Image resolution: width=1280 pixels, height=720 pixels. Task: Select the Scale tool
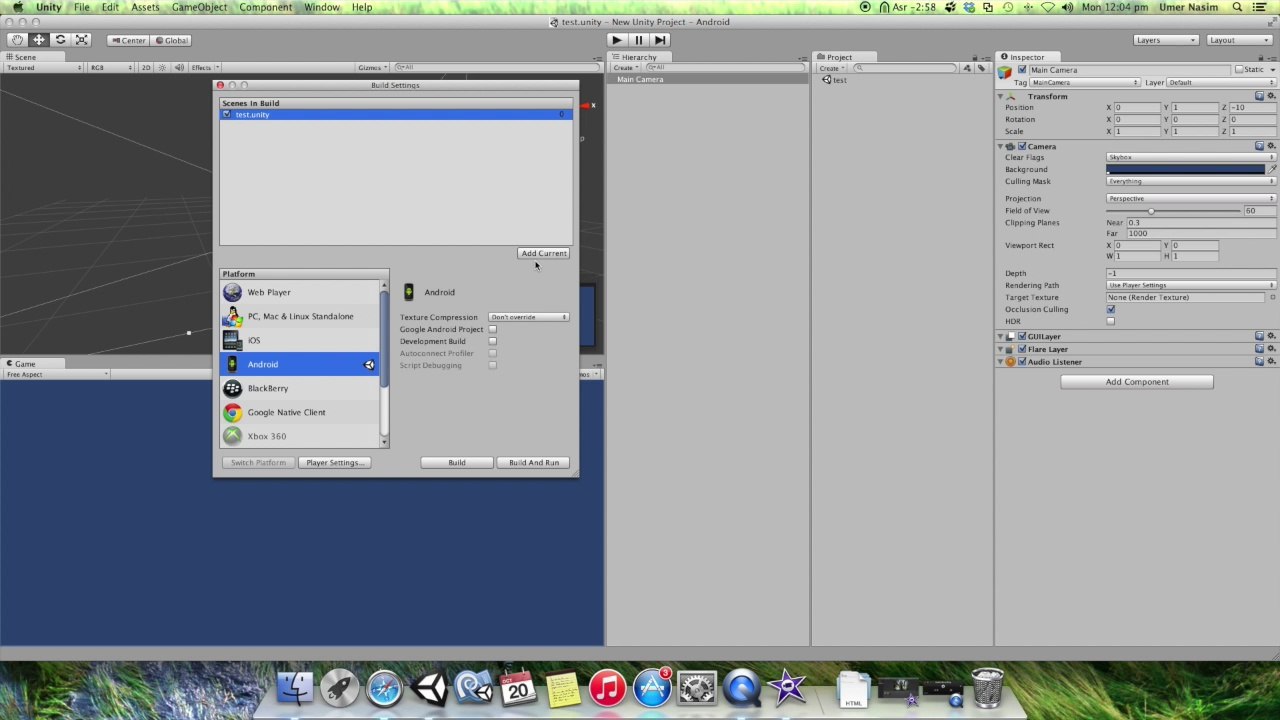tap(82, 40)
